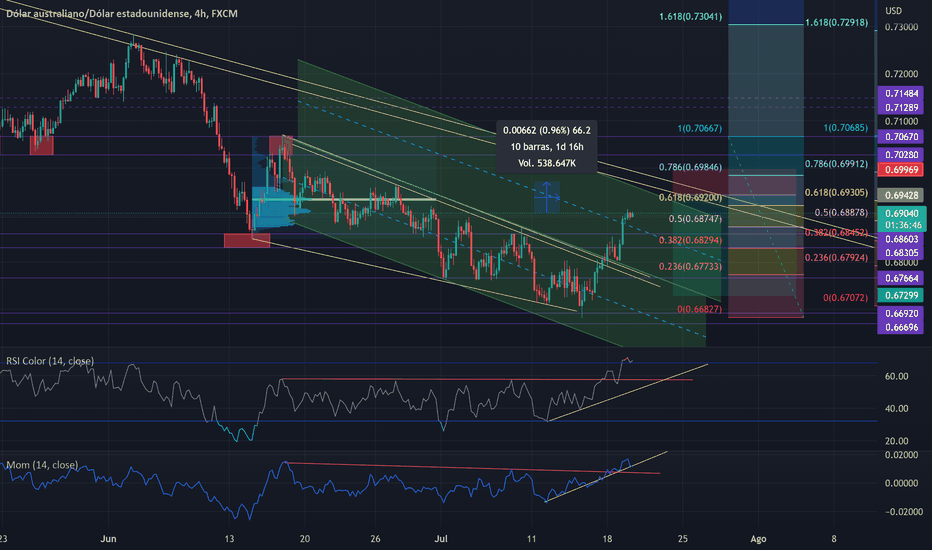
Task: Select the 0.786(0.69912) Fibonacci label
Action: pos(836,164)
